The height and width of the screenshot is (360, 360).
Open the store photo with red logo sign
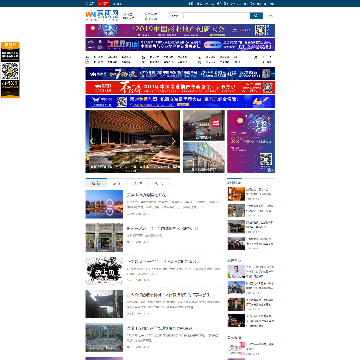point(204,125)
